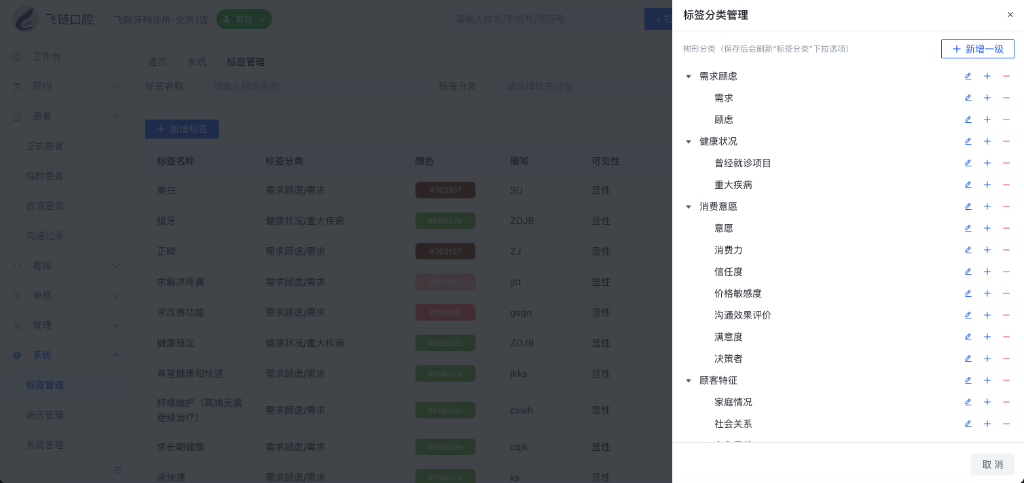Collapse the 健康状况 tree node

click(x=688, y=142)
